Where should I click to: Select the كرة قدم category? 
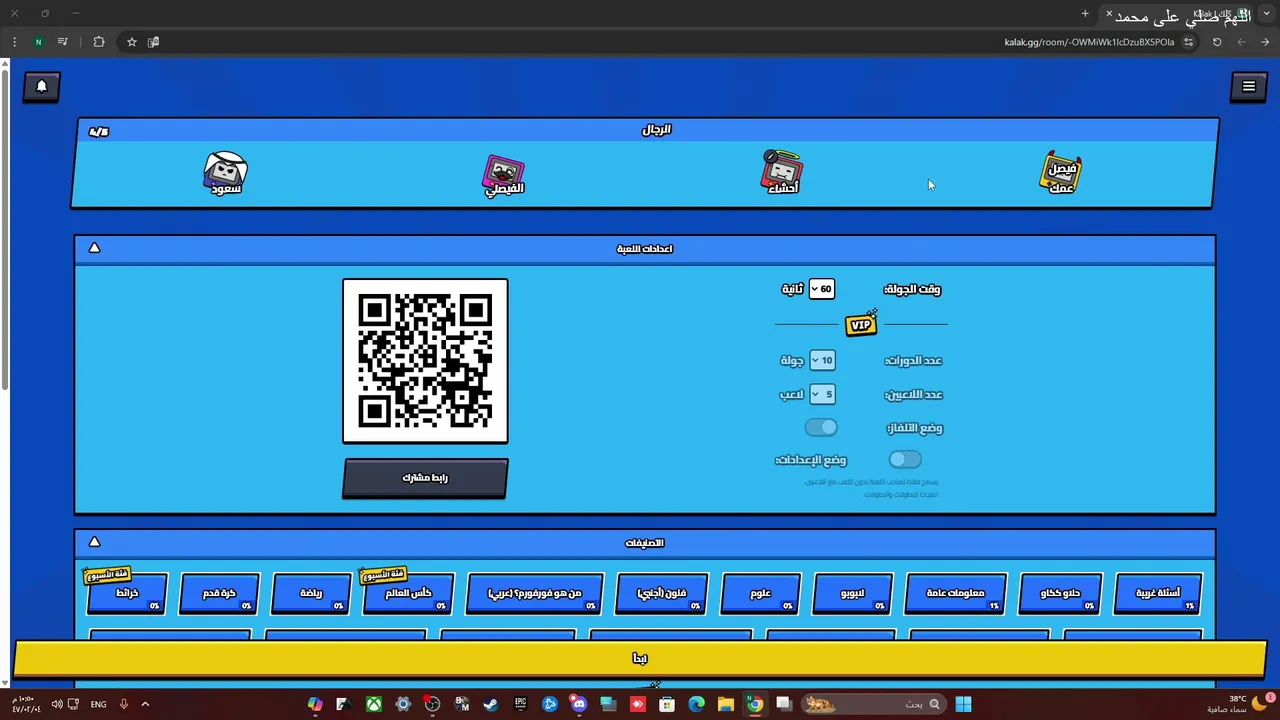click(219, 593)
